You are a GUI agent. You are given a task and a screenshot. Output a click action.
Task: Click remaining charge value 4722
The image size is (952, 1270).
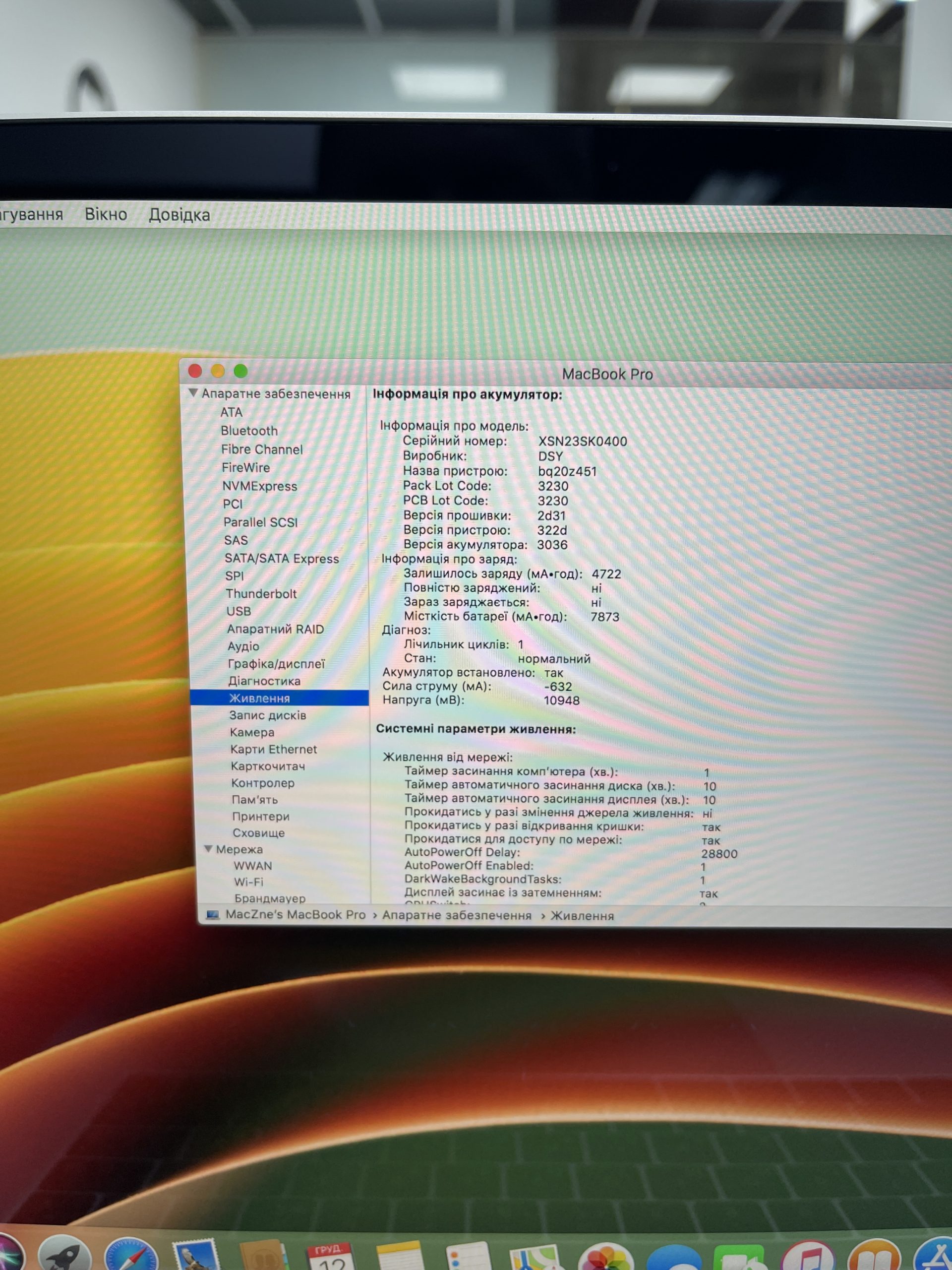(606, 573)
